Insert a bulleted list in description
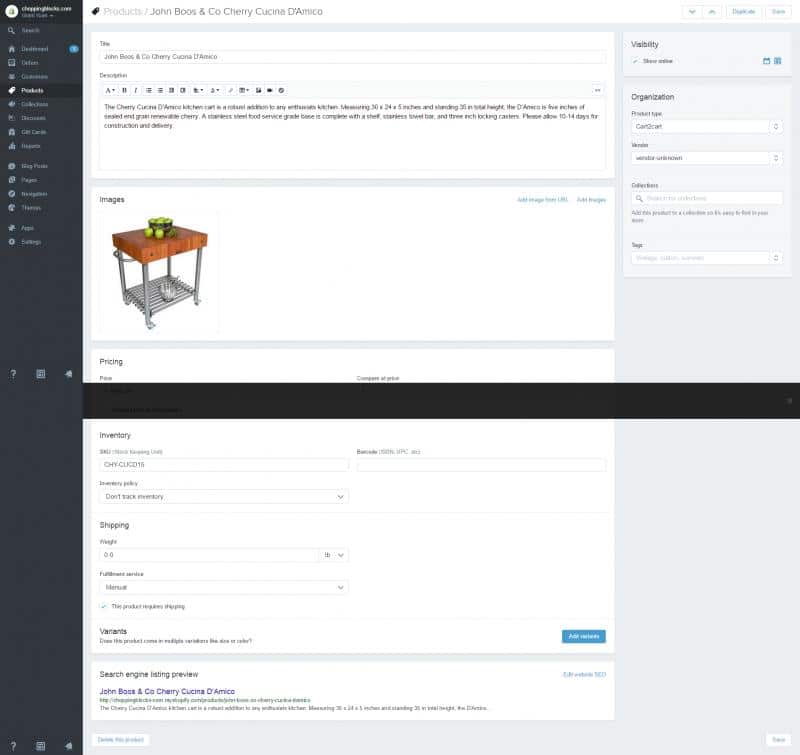Screen dimensions: 800x755 point(149,90)
